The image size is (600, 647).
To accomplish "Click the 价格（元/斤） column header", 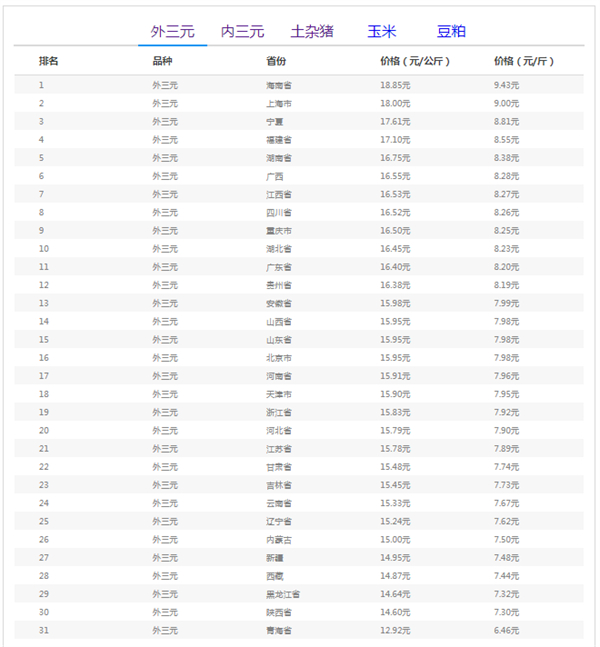I will (x=523, y=62).
